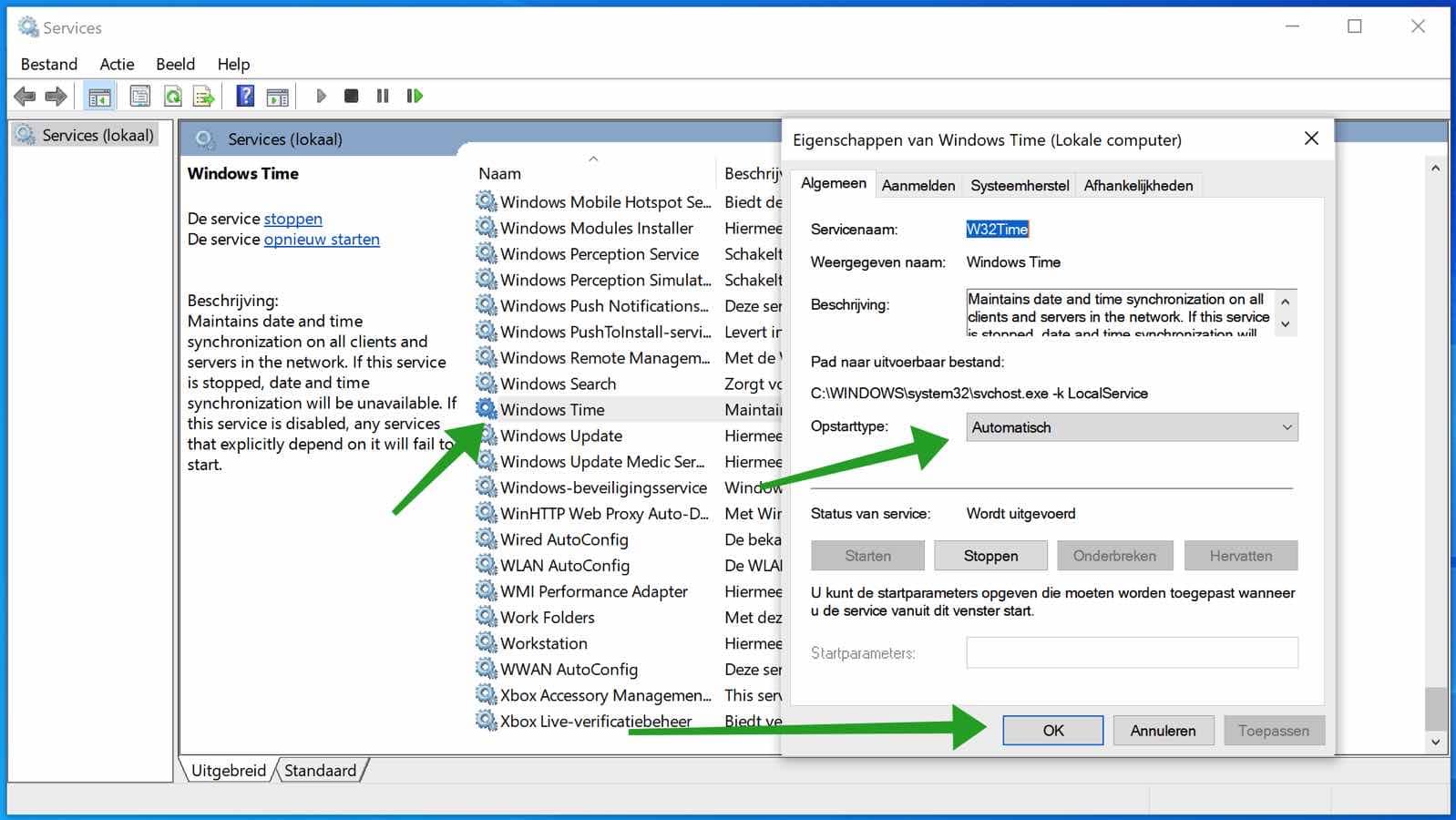The image size is (1456, 820).
Task: Click the services list scrollbar thumb
Action: pyautogui.click(x=1436, y=708)
